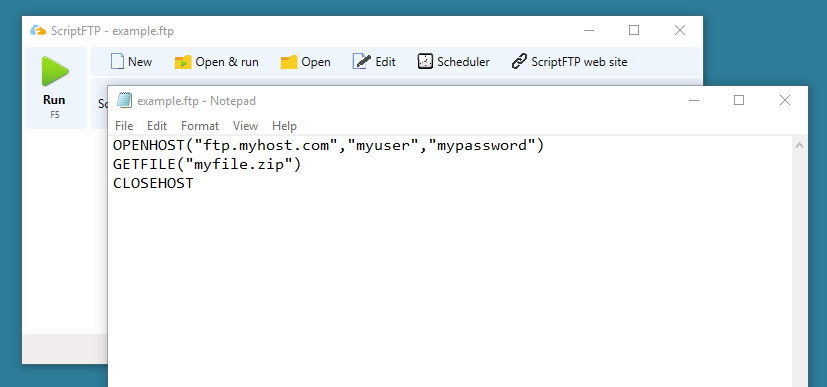827x387 pixels.
Task: Close the Notepad window
Action: click(785, 100)
